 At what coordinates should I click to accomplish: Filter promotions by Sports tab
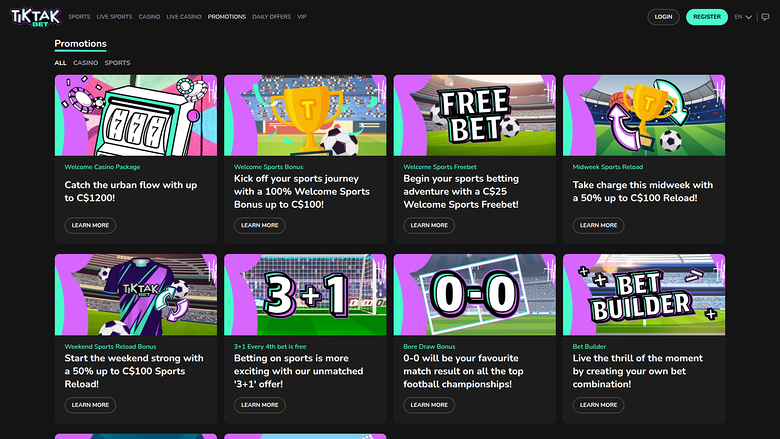(117, 63)
